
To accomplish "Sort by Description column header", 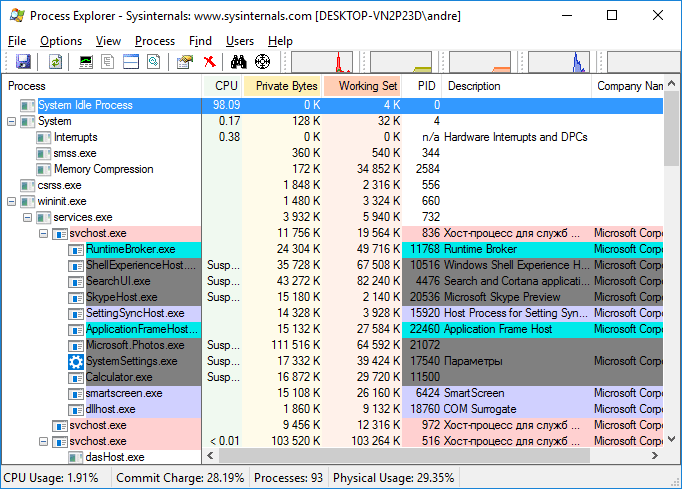I will tap(517, 86).
